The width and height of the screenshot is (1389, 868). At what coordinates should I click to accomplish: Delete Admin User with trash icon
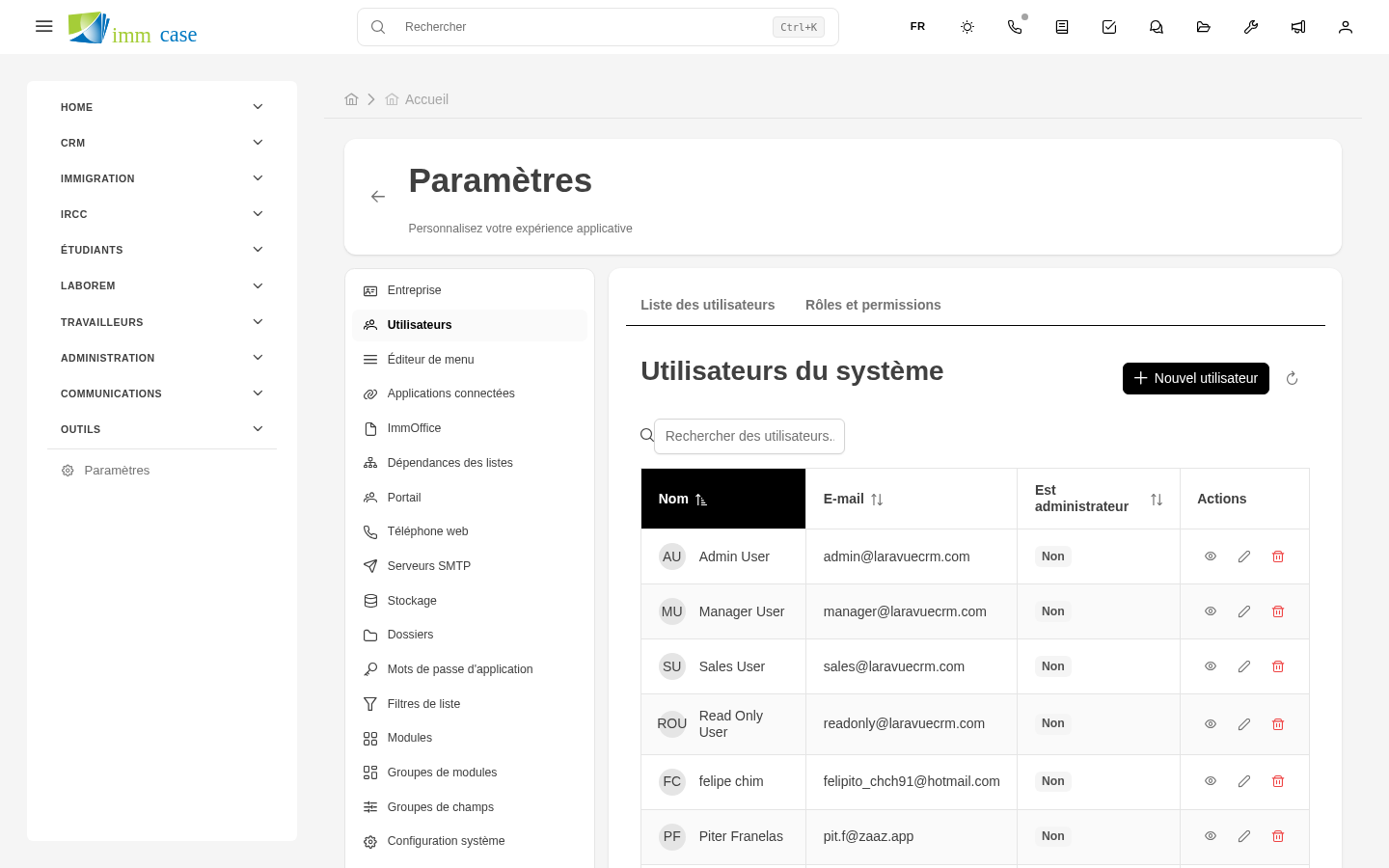pyautogui.click(x=1278, y=556)
